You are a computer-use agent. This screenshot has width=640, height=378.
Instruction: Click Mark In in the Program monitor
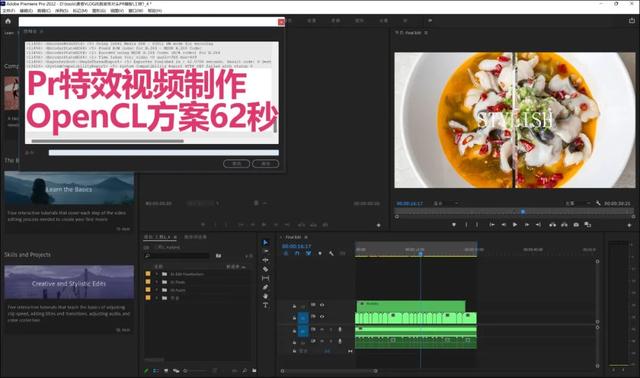[466, 225]
